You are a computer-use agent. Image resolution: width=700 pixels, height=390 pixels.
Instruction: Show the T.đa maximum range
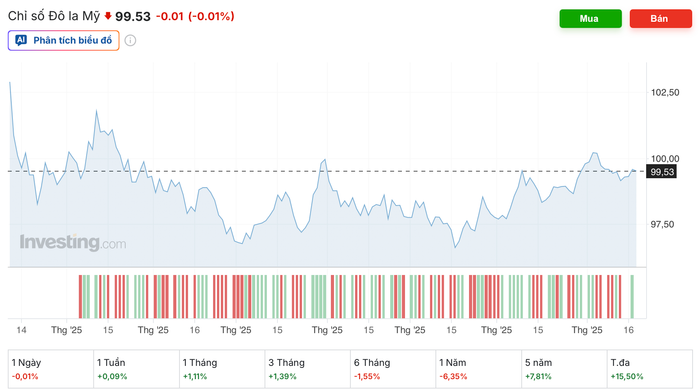[x=650, y=369]
